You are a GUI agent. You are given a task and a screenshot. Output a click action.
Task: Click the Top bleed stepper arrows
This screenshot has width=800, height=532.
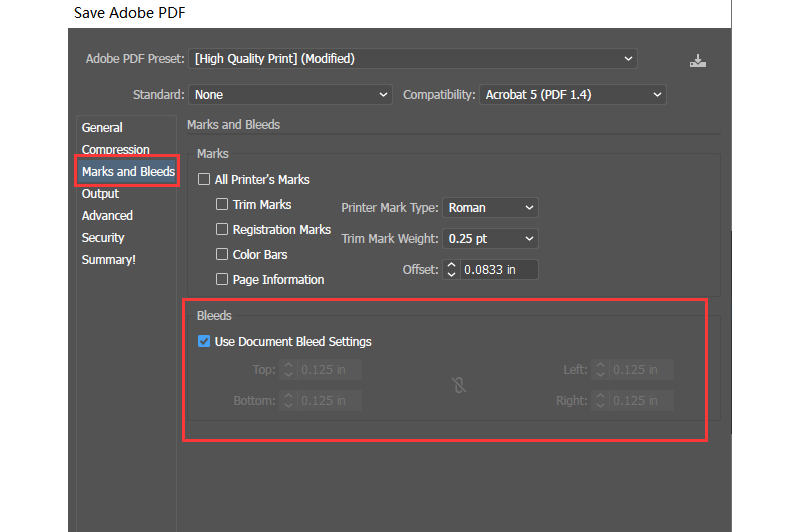(x=288, y=369)
